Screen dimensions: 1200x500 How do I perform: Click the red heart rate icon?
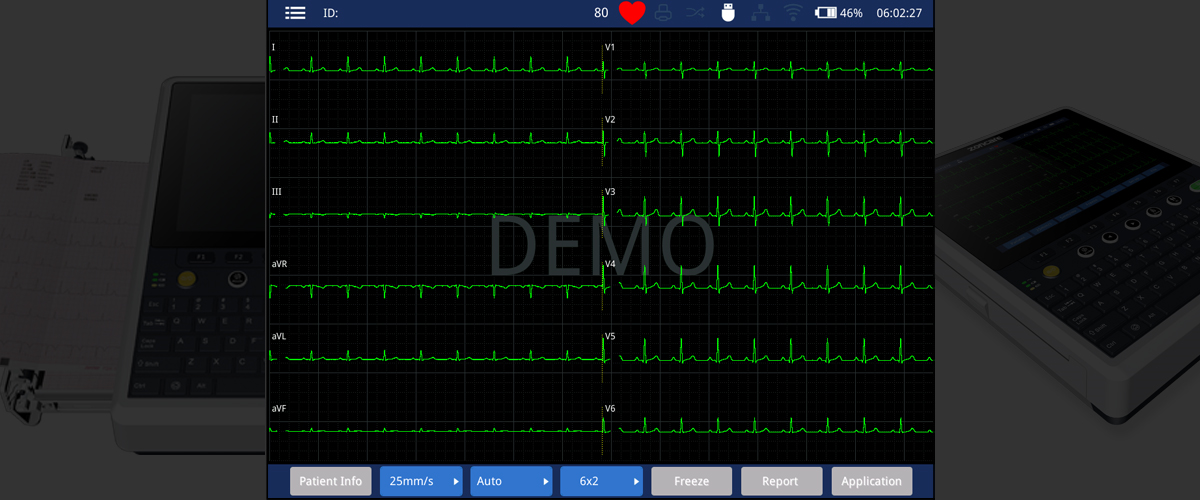tap(632, 13)
